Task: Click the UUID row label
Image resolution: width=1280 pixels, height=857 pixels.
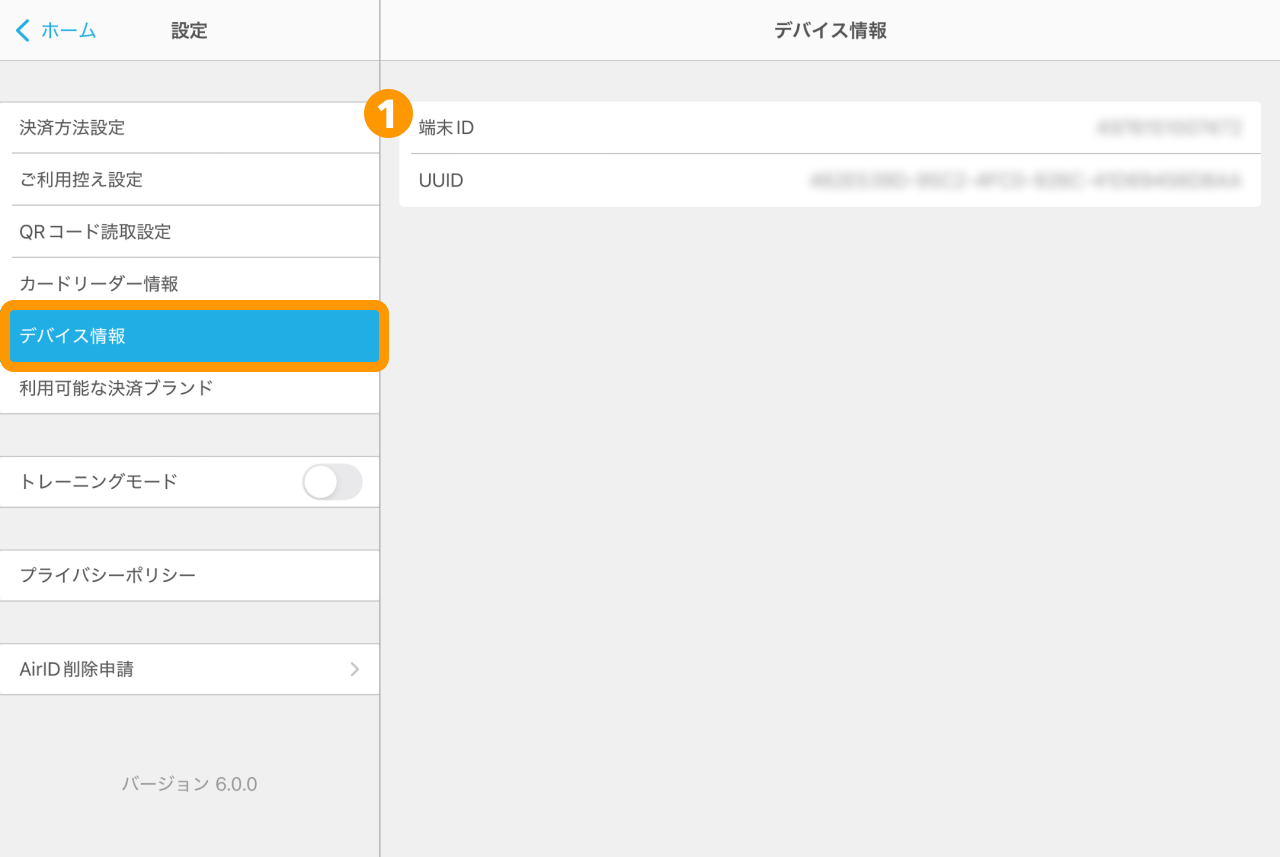Action: (441, 181)
